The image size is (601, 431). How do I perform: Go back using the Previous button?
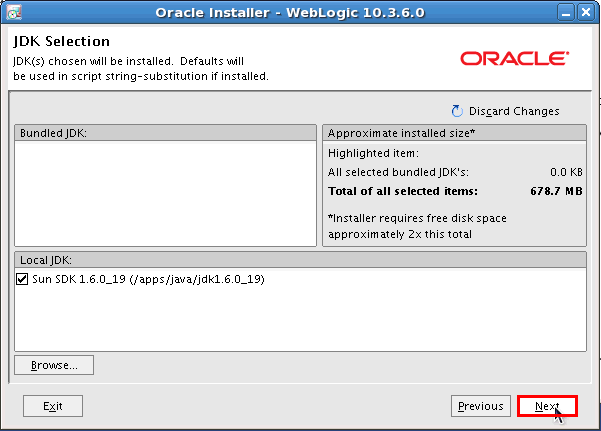[x=480, y=406]
